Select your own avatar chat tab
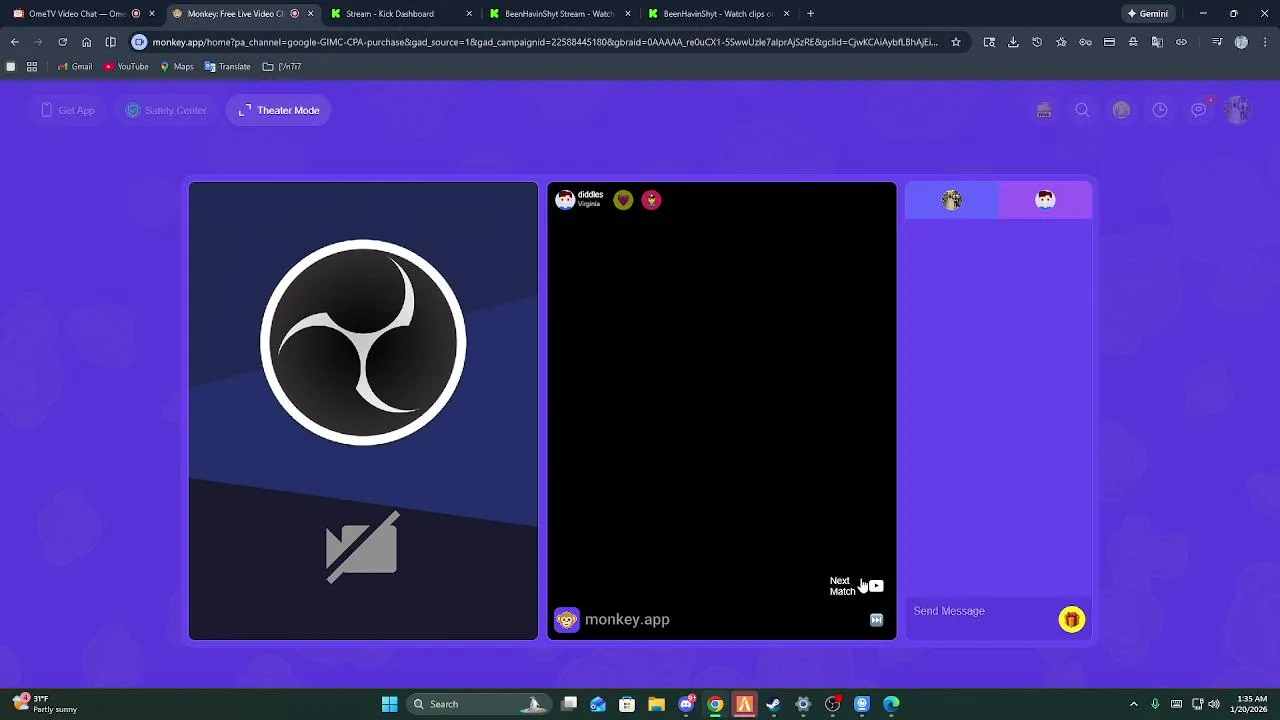Viewport: 1280px width, 720px height. [952, 200]
